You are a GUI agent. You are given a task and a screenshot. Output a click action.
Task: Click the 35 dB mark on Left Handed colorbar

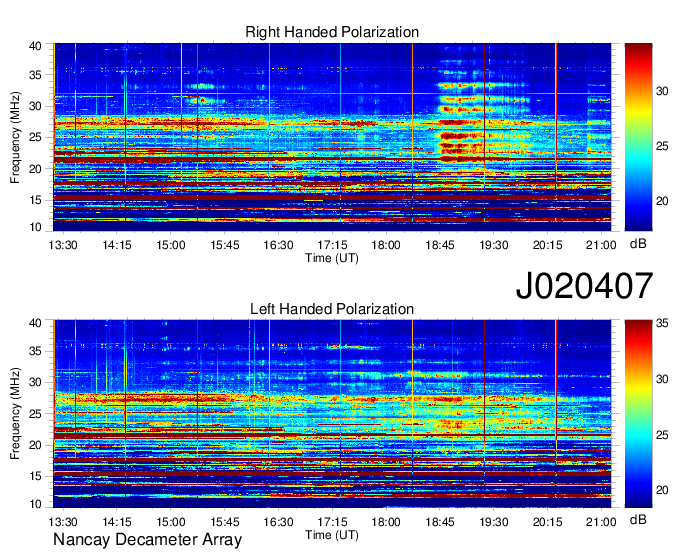tap(662, 323)
